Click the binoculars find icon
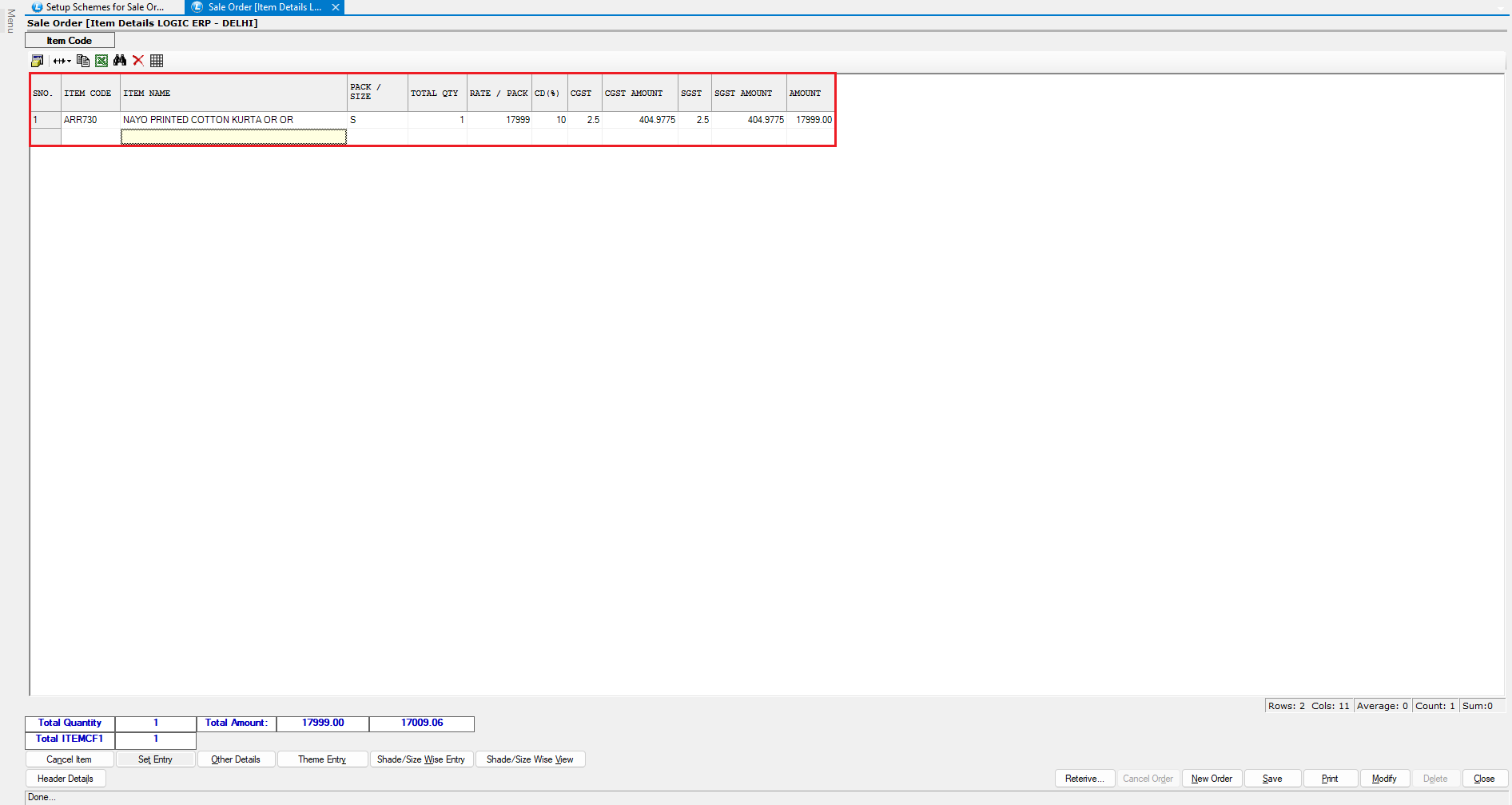Screen dimensions: 1512x805 pyautogui.click(x=120, y=61)
